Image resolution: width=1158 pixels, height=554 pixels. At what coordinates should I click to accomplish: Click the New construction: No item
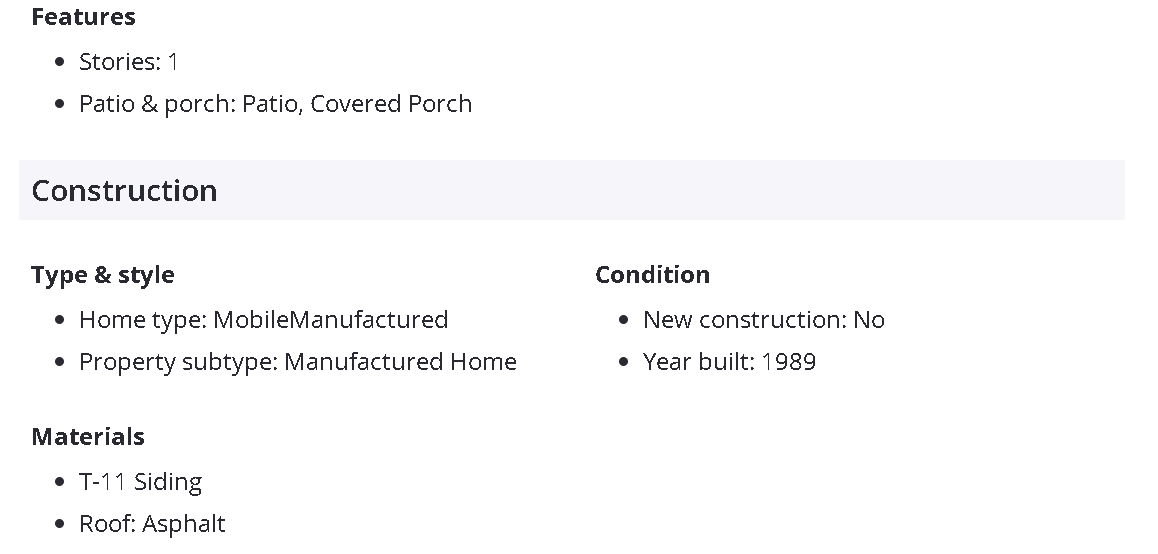pos(763,320)
